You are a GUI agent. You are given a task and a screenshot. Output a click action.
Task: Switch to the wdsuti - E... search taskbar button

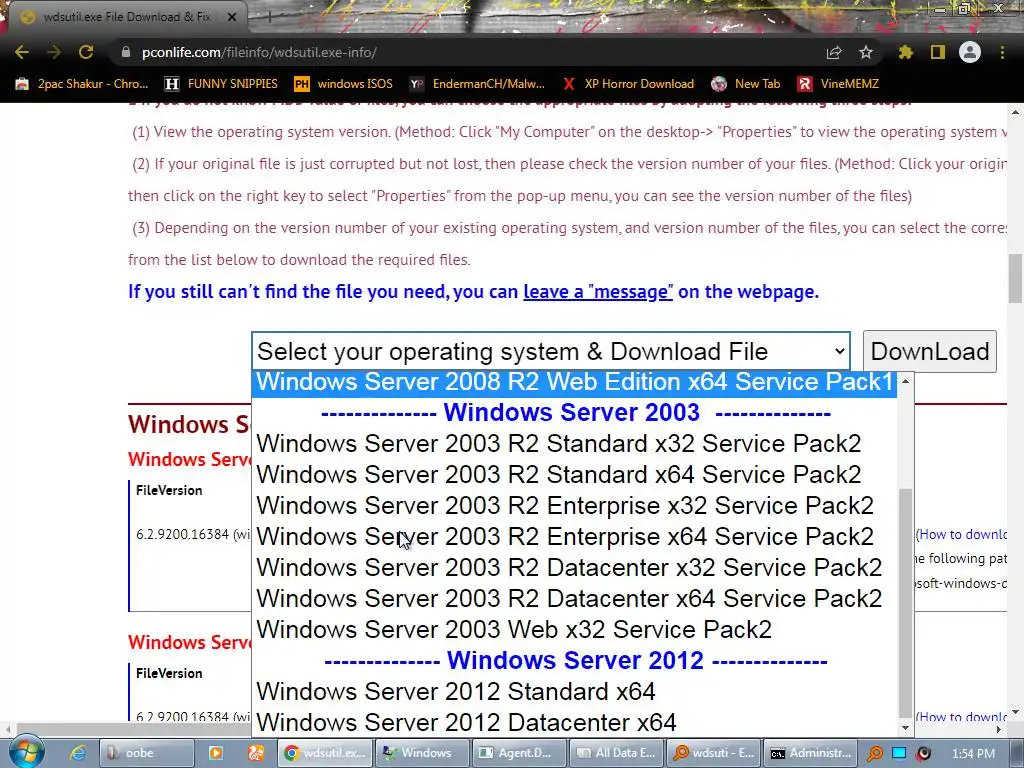[714, 753]
